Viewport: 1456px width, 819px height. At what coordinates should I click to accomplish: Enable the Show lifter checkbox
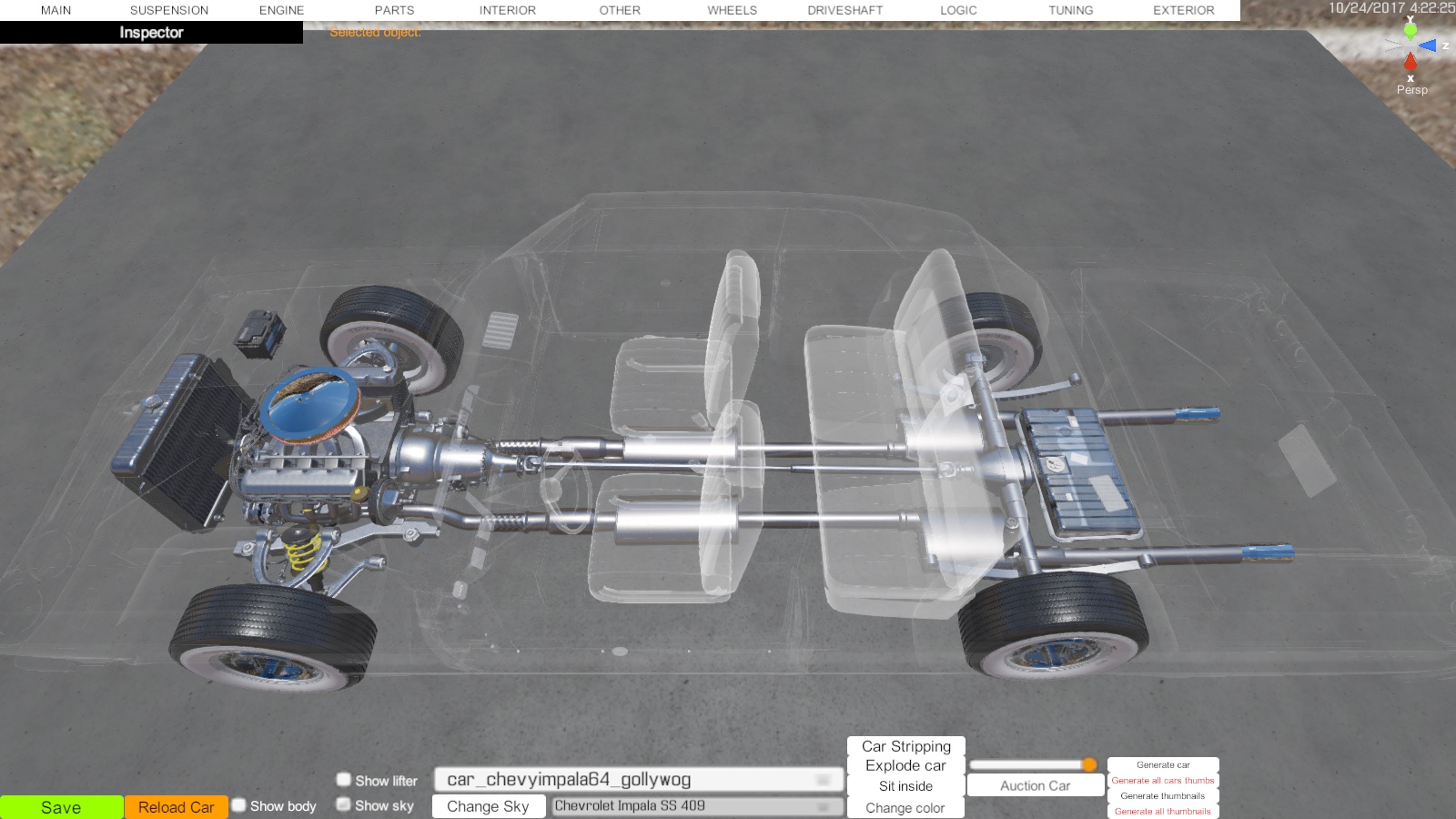click(344, 780)
